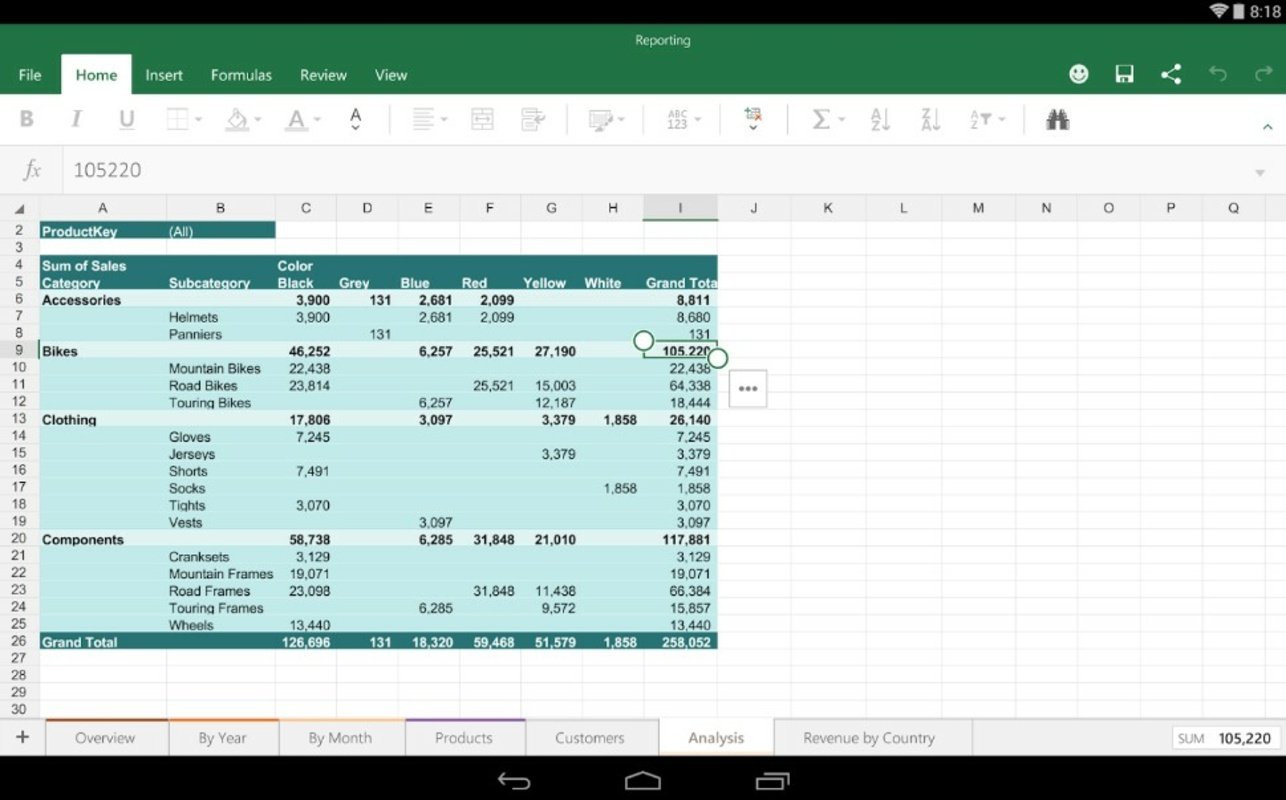Select the AutoSum tool

click(x=822, y=119)
